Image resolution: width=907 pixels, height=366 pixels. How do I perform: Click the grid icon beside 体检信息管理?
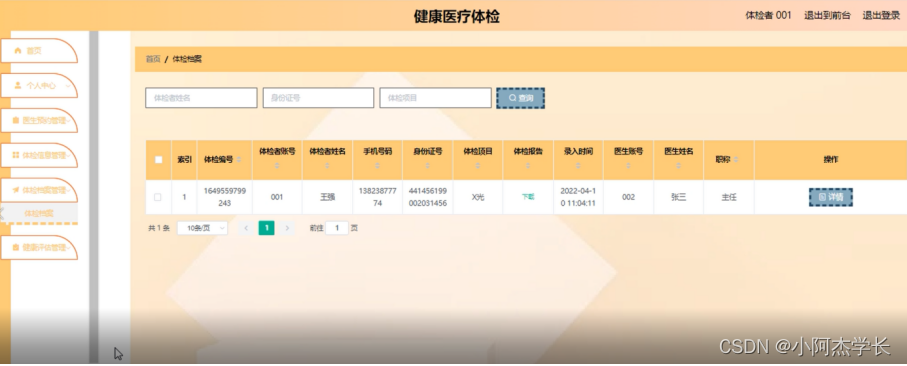pos(16,156)
